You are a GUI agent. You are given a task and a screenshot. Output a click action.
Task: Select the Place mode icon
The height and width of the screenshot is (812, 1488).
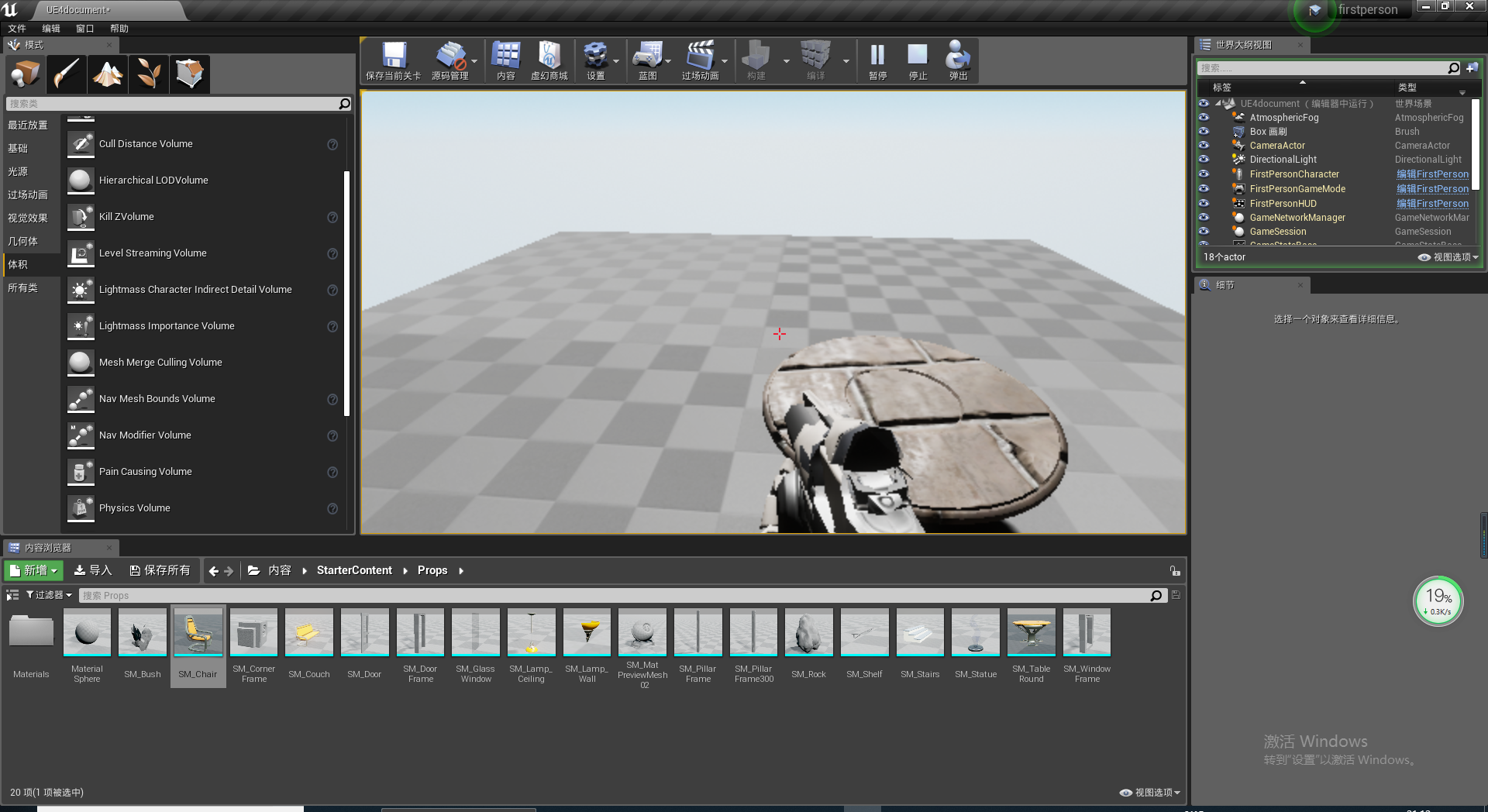pos(26,74)
